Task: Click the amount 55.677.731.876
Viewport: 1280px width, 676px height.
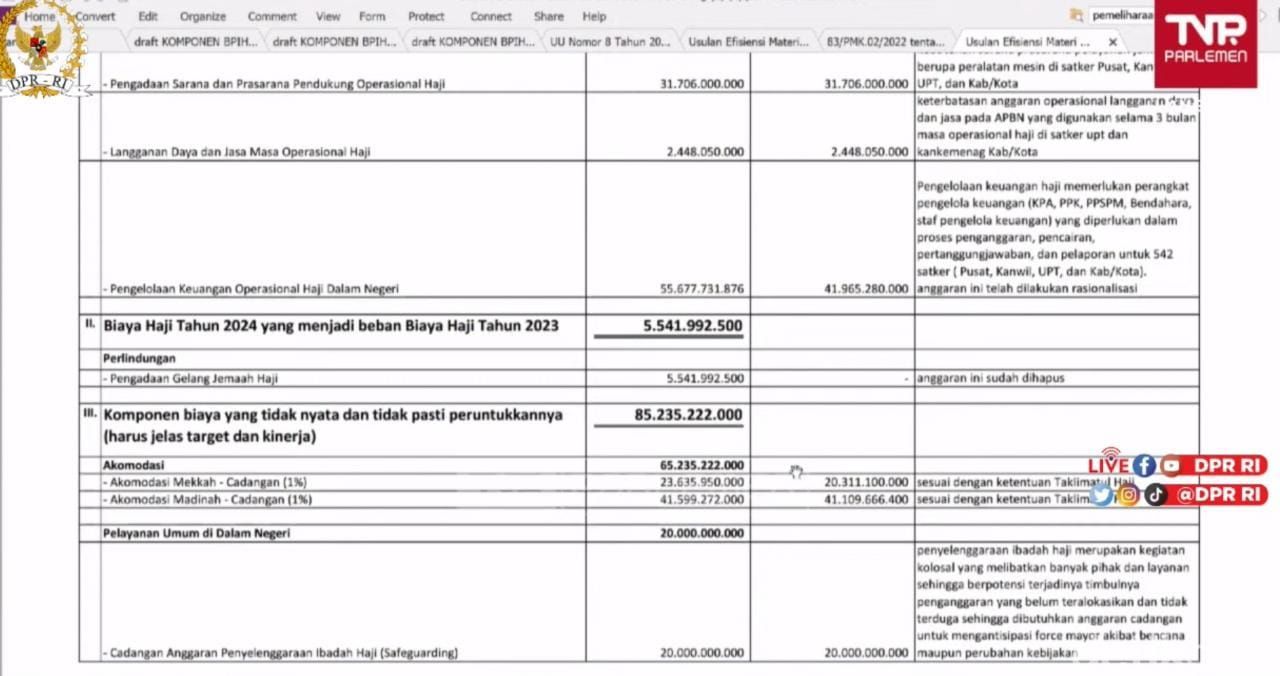Action: (702, 289)
